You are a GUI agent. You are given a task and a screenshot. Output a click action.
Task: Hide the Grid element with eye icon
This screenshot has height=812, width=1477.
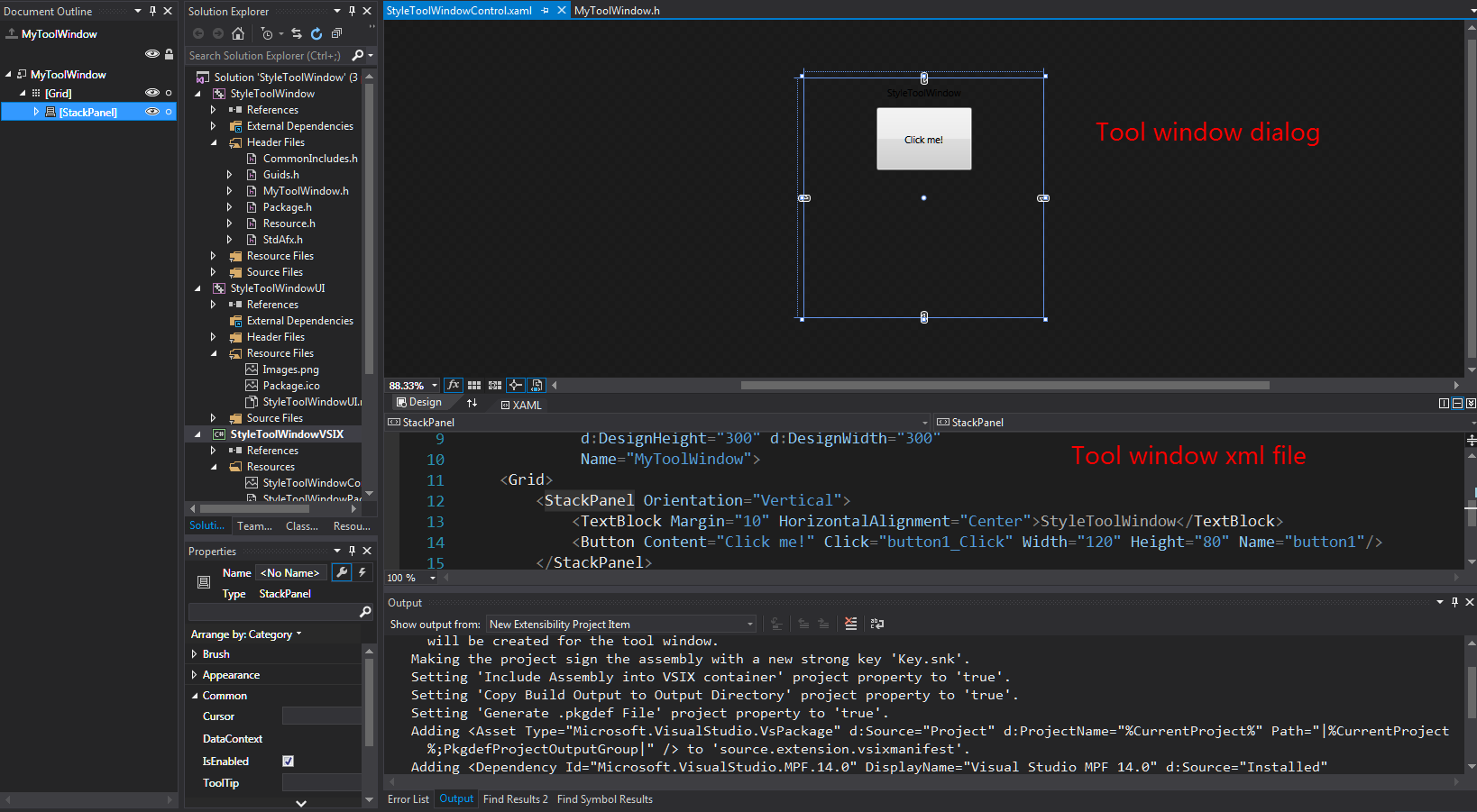tap(151, 93)
